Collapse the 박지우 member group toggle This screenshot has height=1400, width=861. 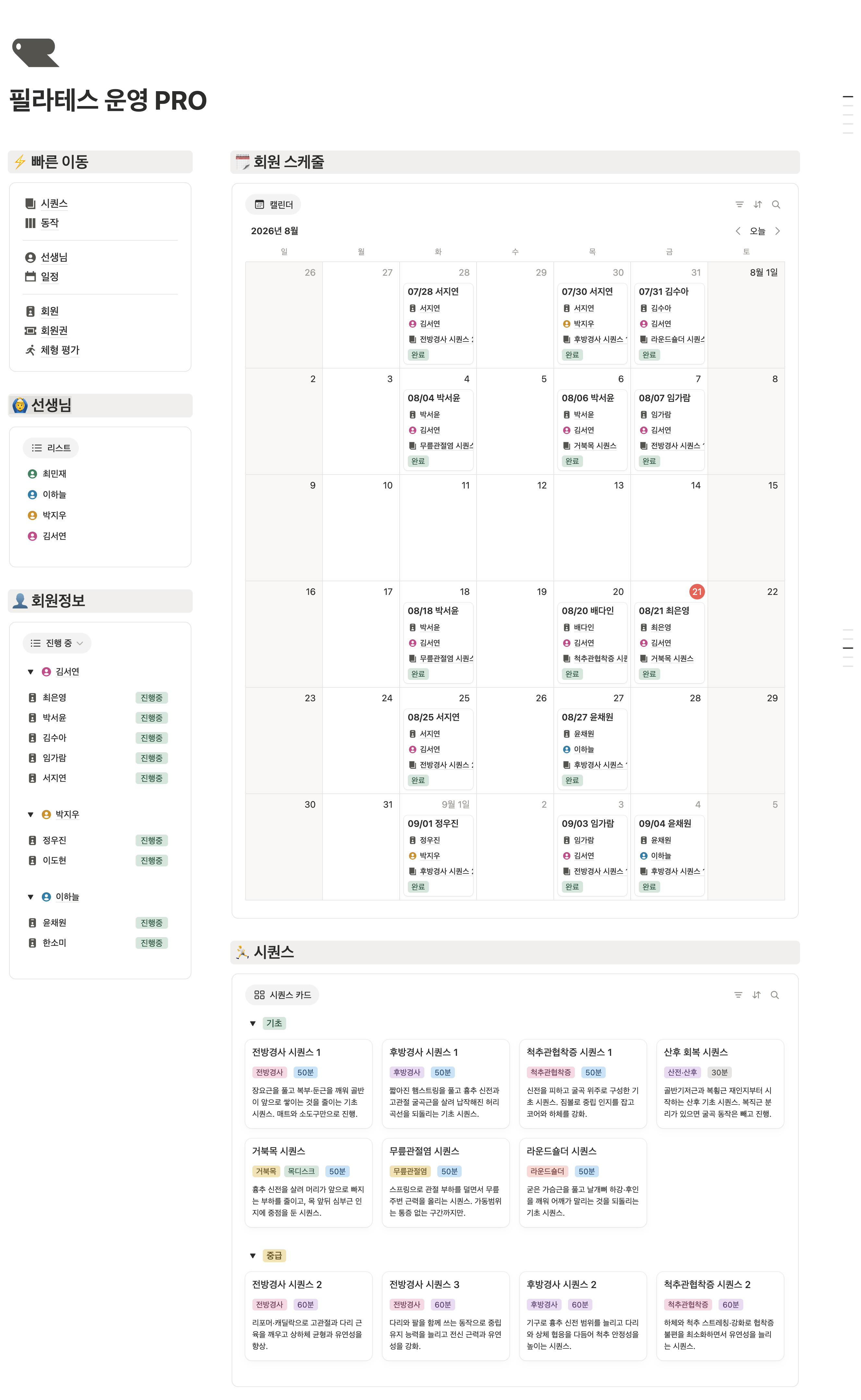(31, 815)
